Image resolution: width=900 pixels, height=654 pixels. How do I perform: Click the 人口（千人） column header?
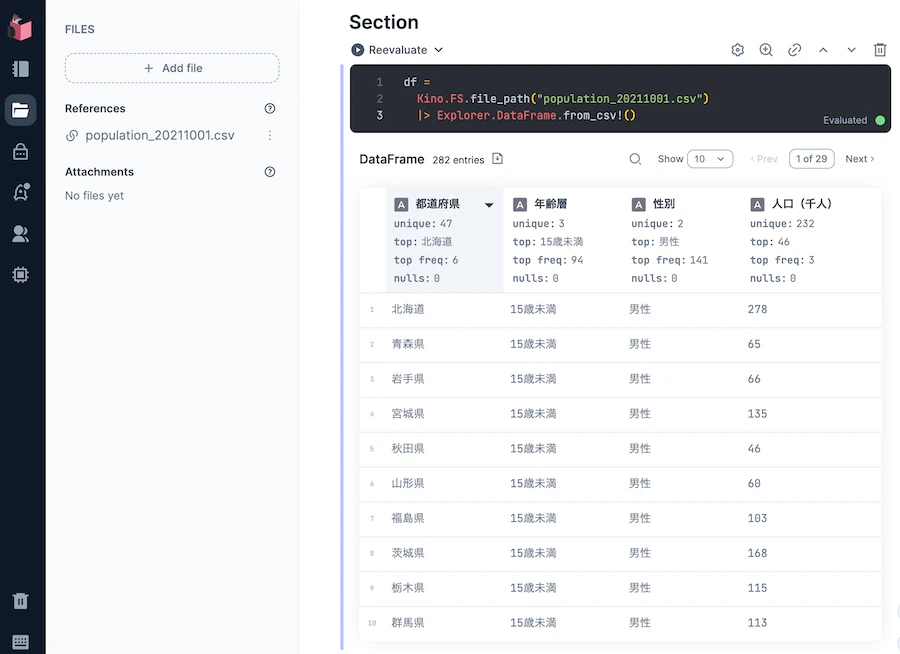pyautogui.click(x=801, y=204)
